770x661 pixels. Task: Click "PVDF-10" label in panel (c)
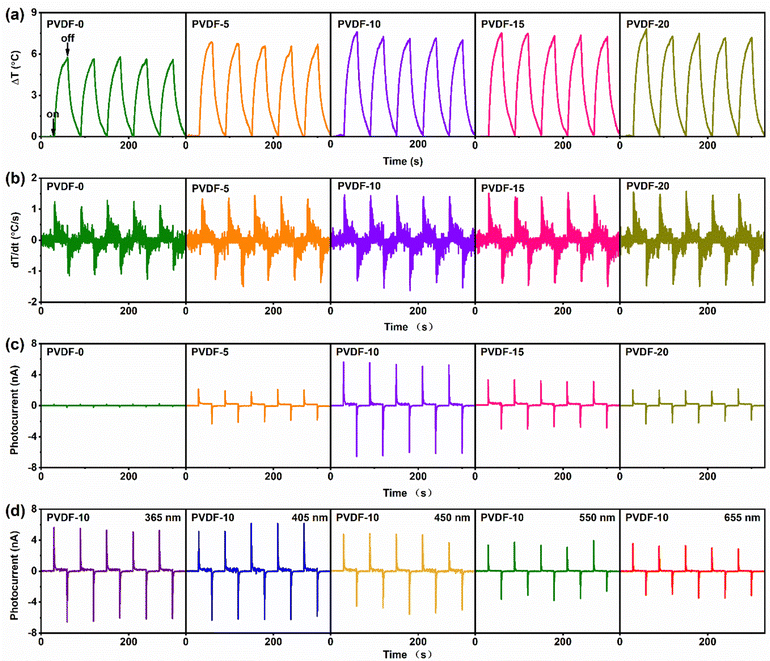(x=358, y=352)
